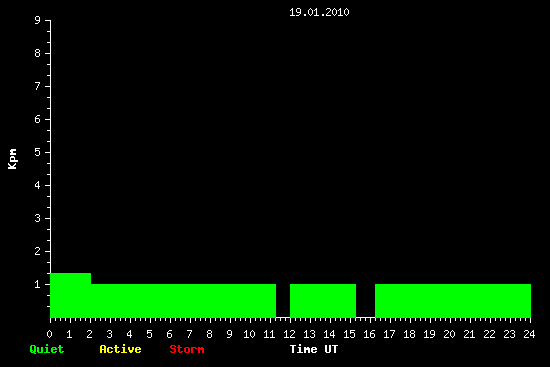Click the hour 20 label on time axis

click(449, 334)
